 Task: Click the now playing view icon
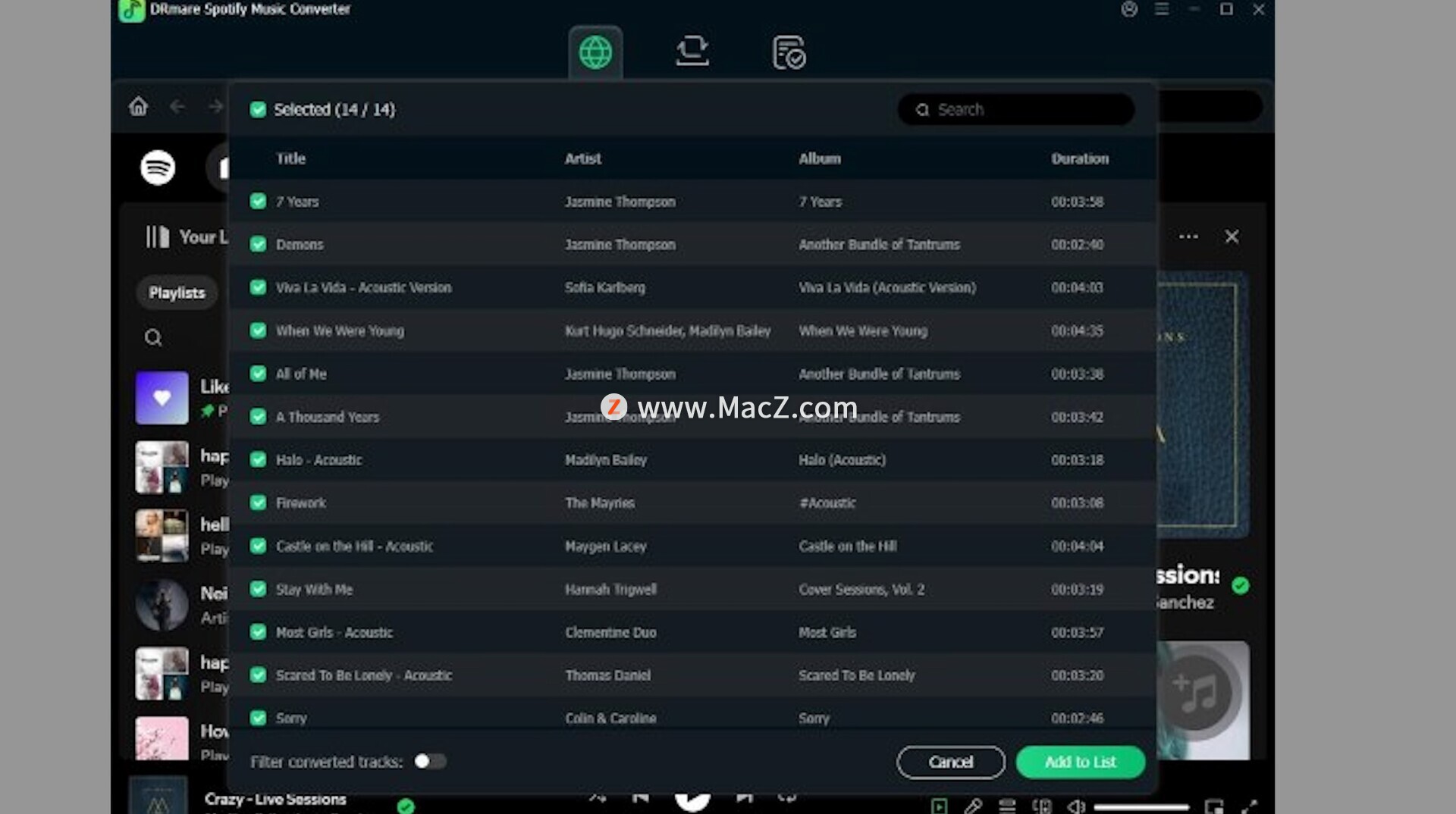[939, 806]
